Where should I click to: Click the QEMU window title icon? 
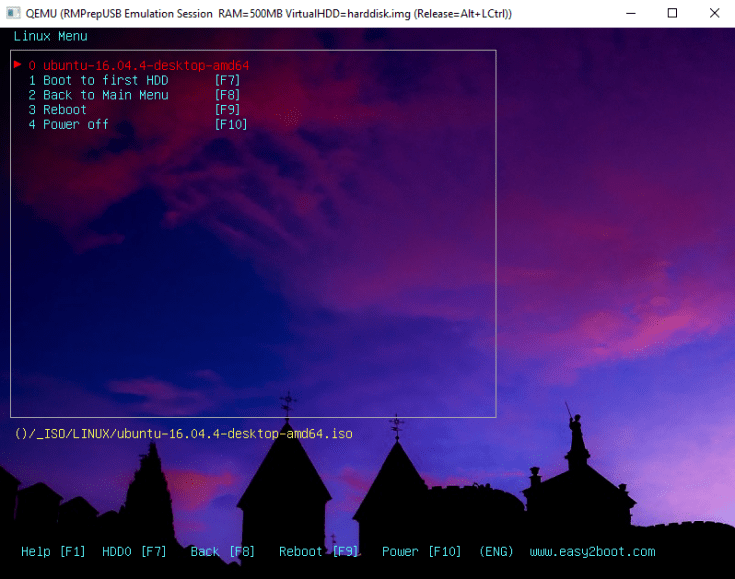(13, 13)
